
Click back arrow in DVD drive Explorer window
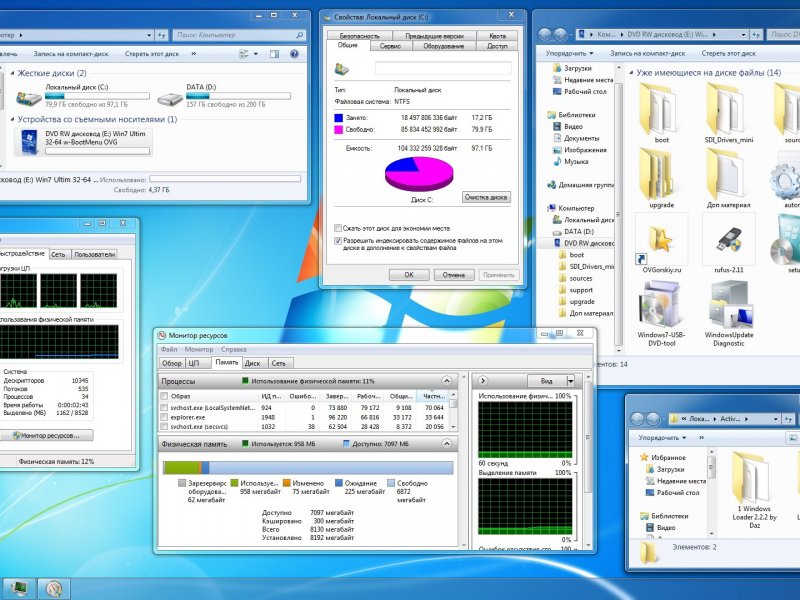545,34
